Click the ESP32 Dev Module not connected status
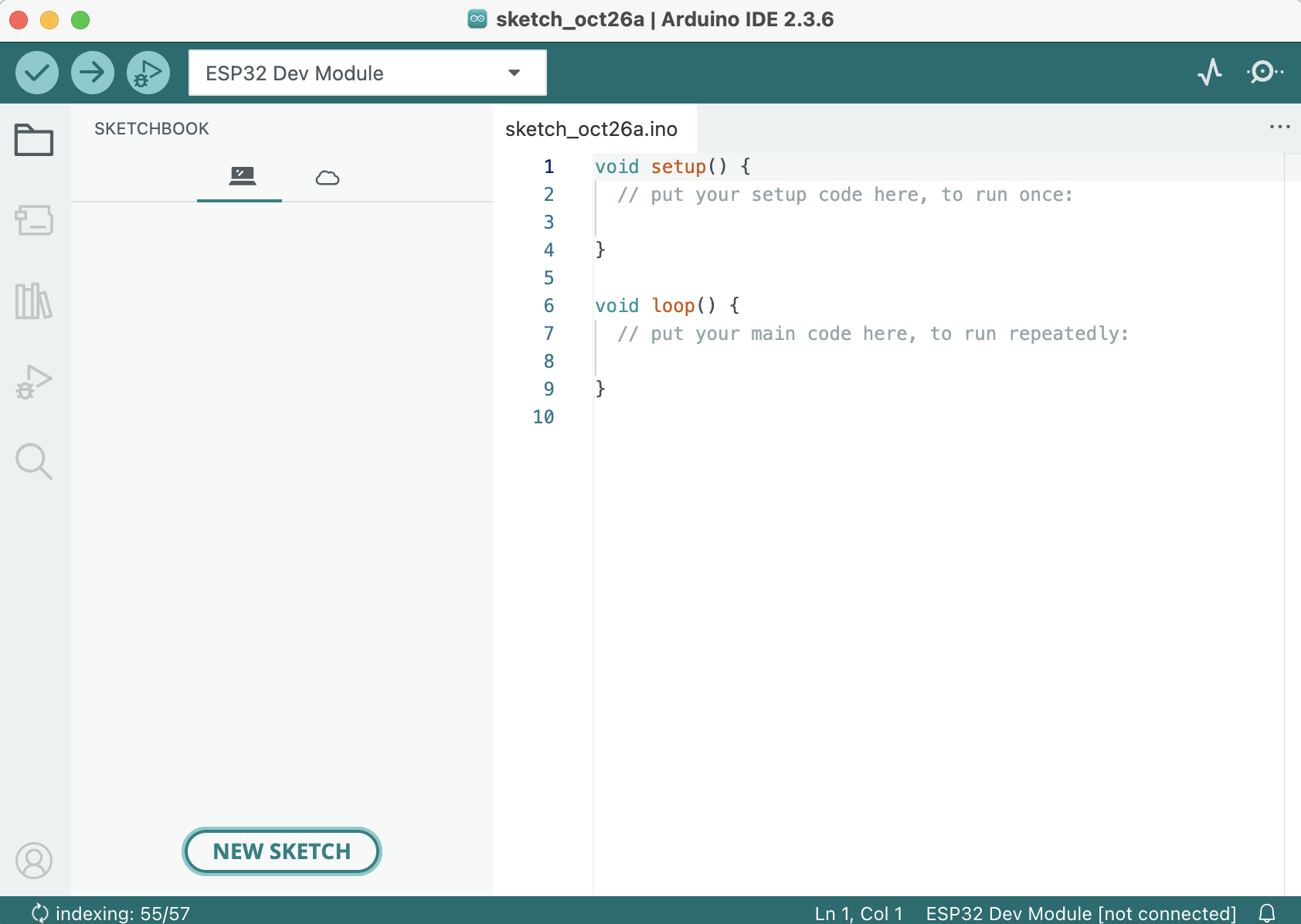The height and width of the screenshot is (924, 1301). tap(1081, 913)
